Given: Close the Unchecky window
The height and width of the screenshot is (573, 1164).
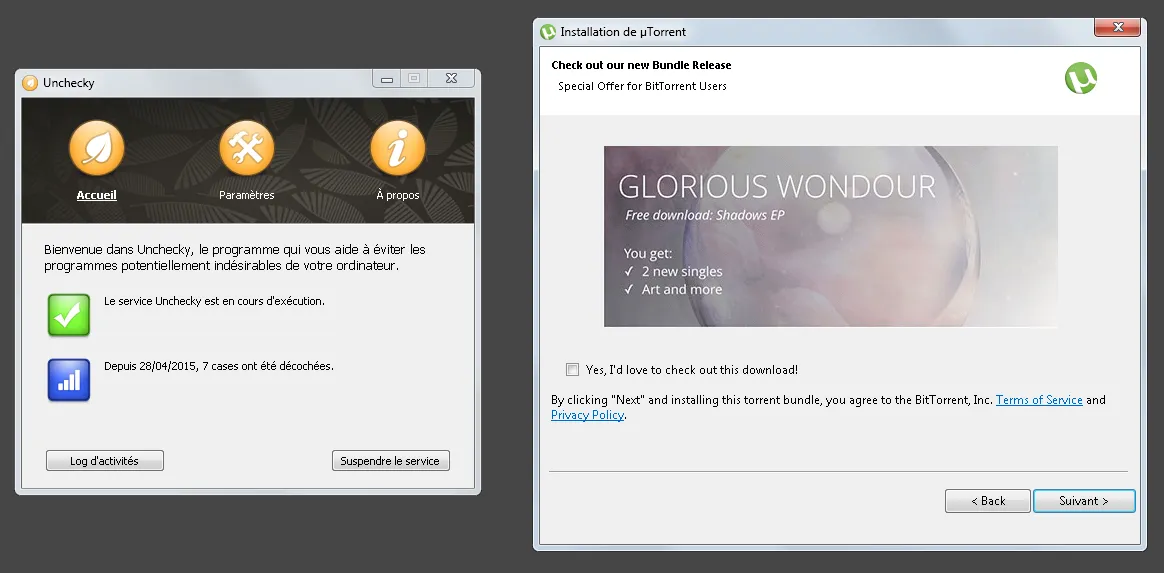Looking at the screenshot, I should tap(451, 78).
